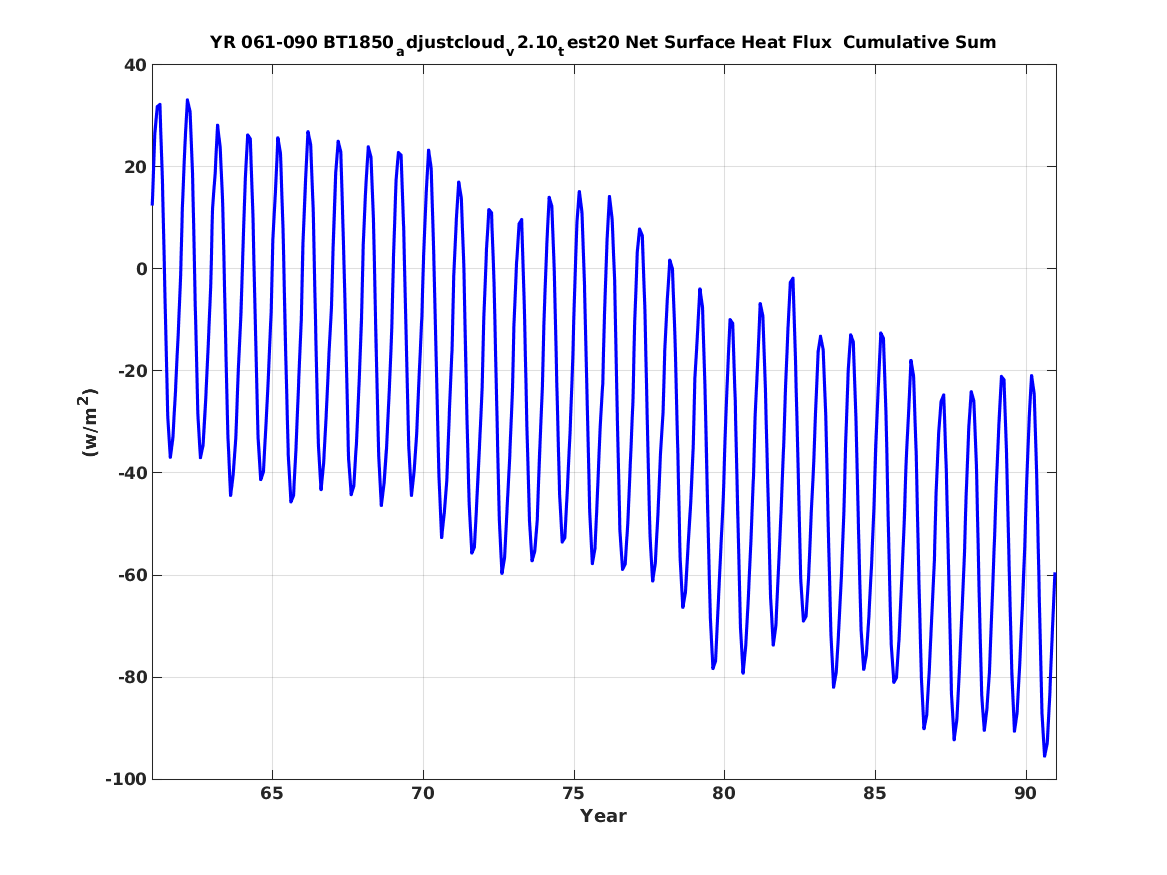The height and width of the screenshot is (875, 1167).
Task: Click y-axis tick label '-60'
Action: click(132, 575)
